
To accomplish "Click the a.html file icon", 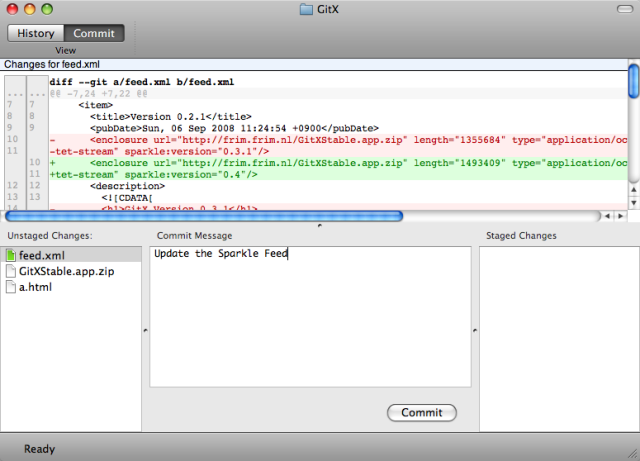I will (x=11, y=287).
